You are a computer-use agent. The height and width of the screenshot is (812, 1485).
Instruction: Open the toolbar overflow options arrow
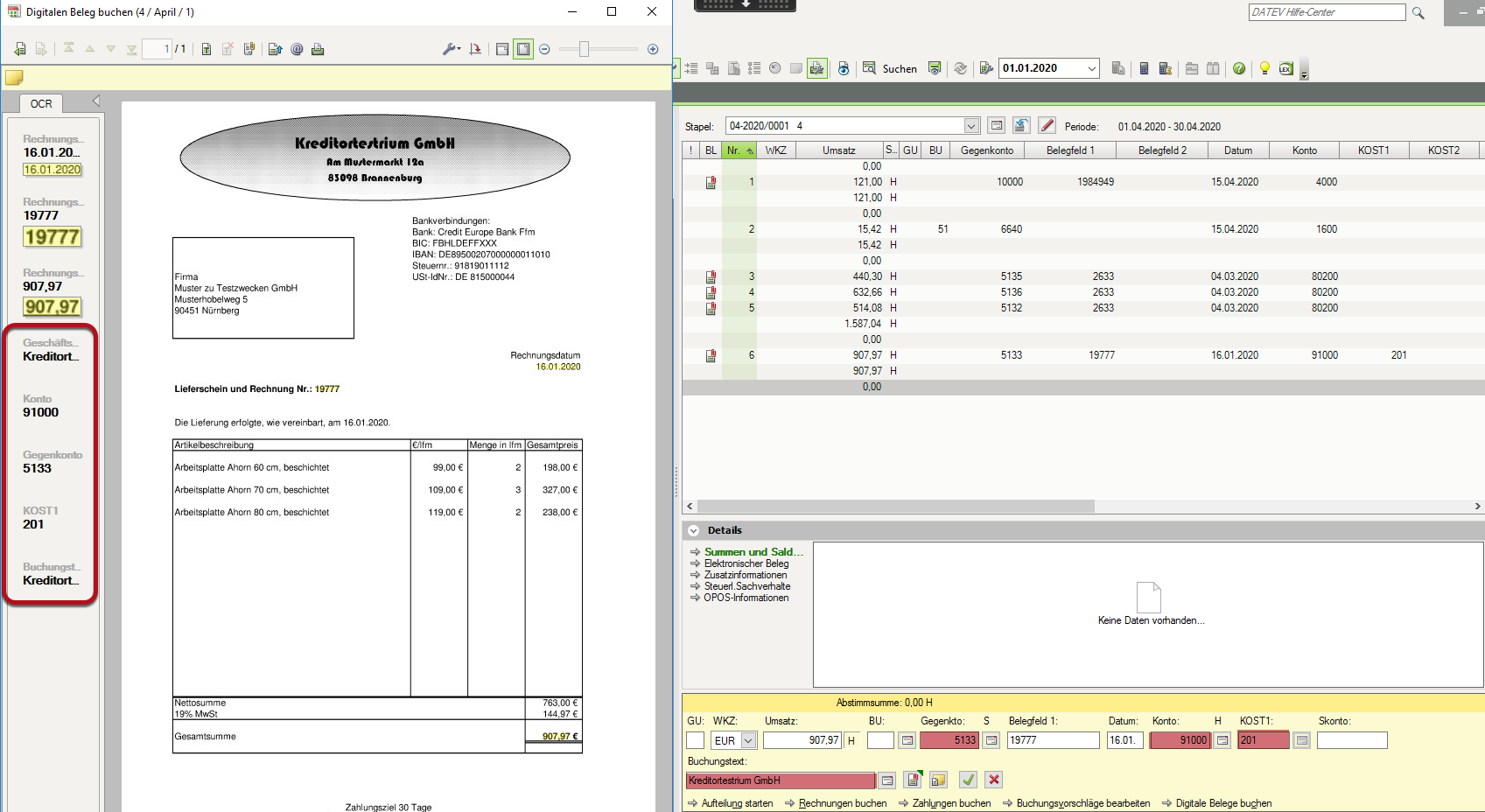(x=1304, y=70)
